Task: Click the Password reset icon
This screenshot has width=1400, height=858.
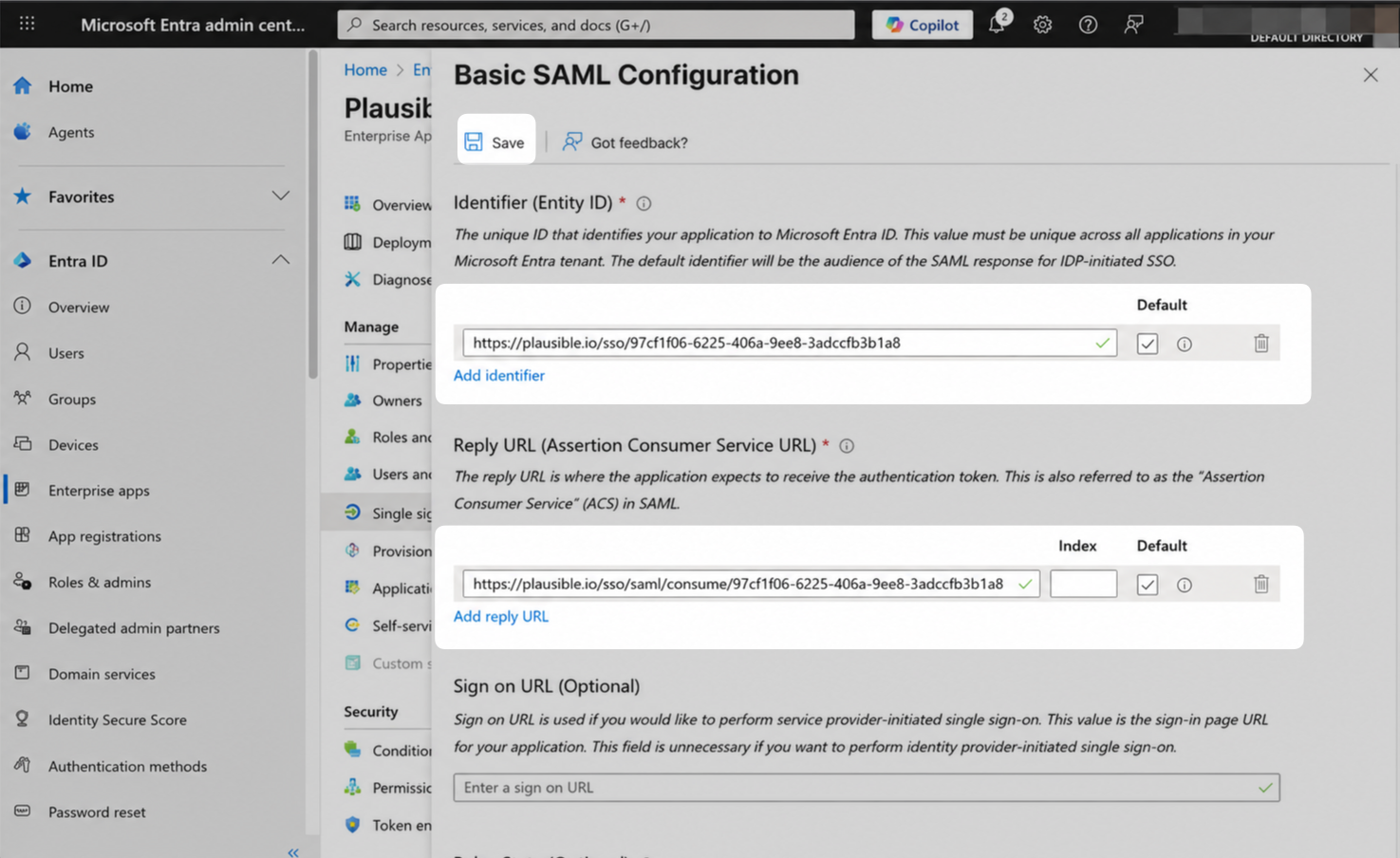Action: point(23,811)
